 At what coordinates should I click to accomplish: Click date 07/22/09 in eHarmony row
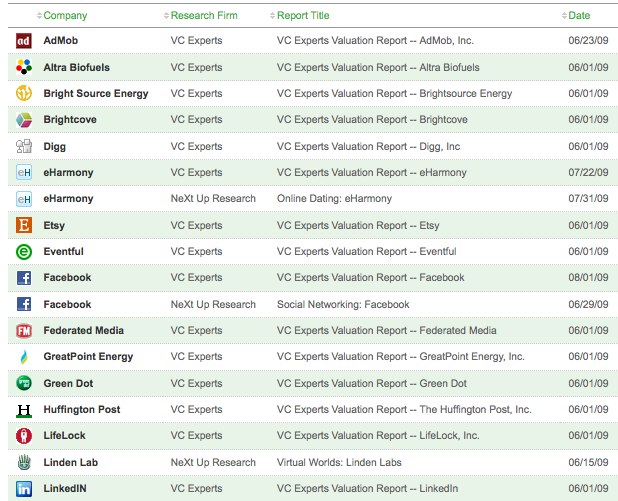click(x=588, y=172)
